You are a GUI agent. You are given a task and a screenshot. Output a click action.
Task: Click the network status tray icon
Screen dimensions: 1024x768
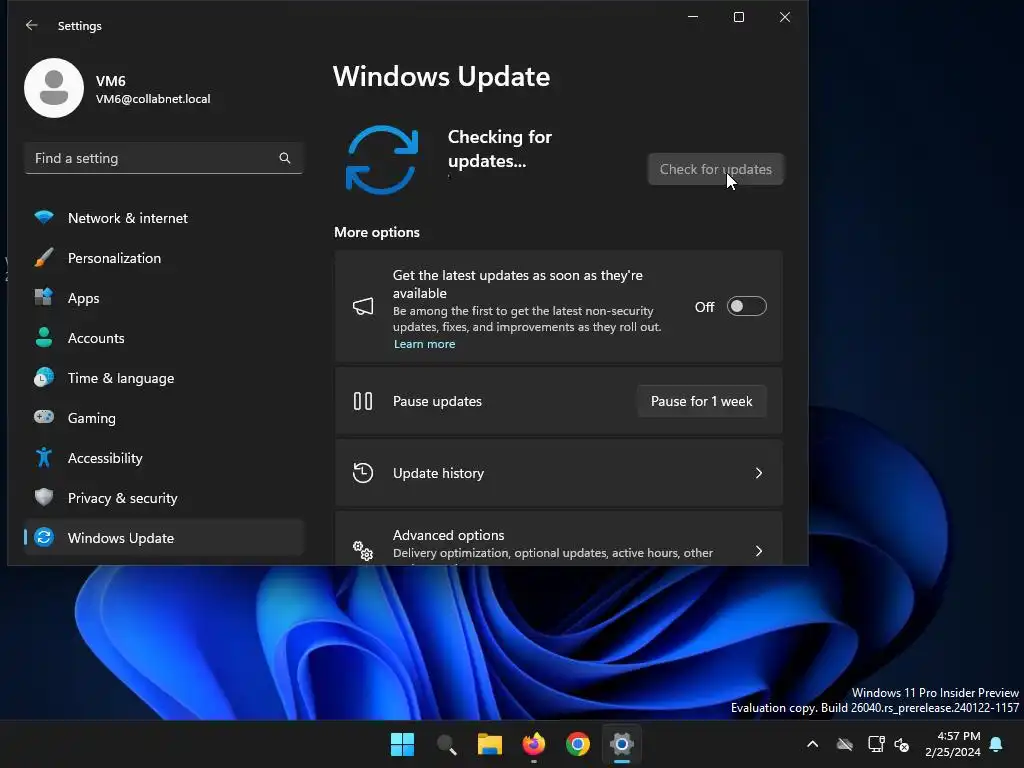876,744
